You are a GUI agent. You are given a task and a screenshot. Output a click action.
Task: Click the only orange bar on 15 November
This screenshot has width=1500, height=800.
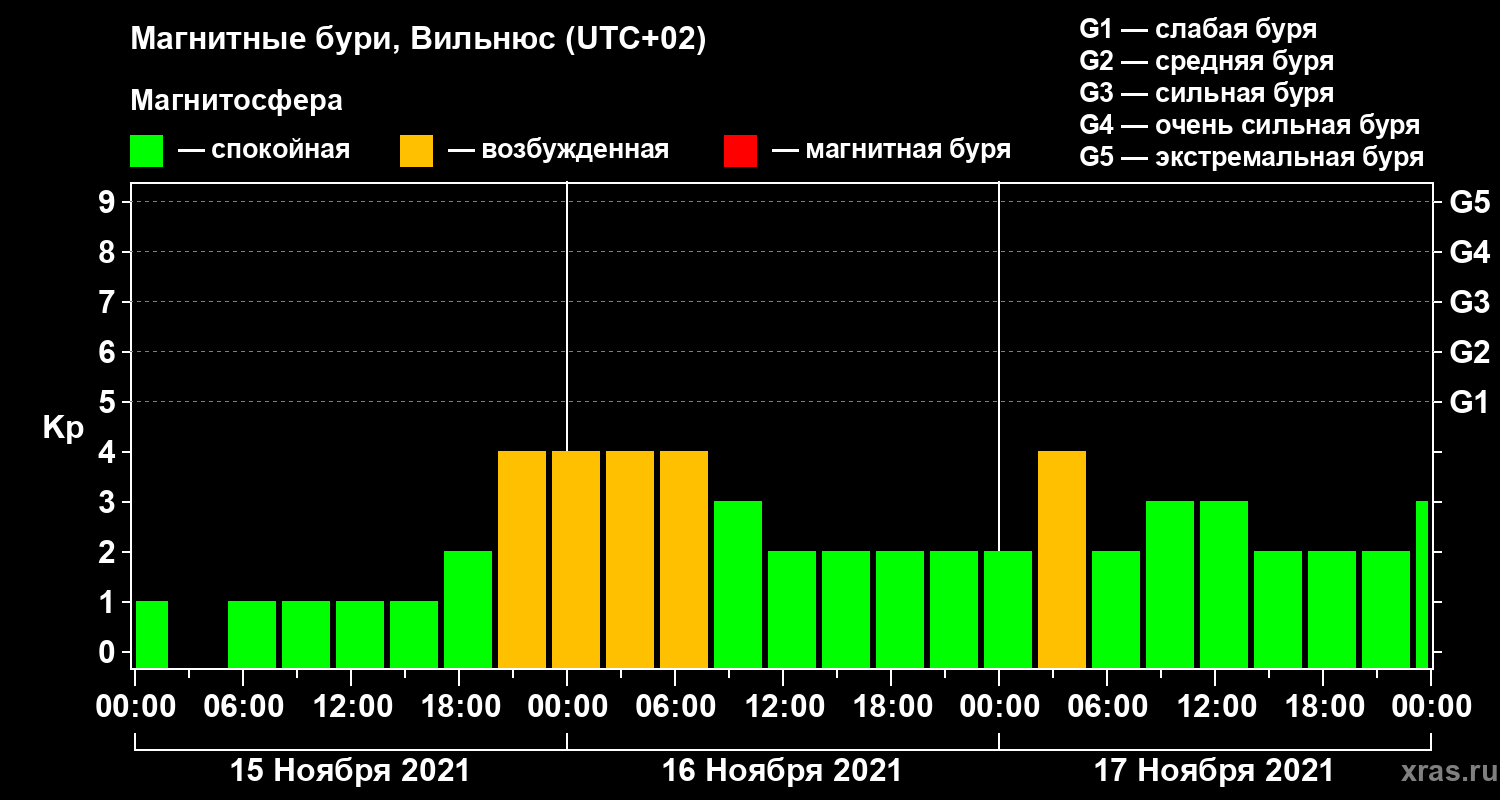522,559
